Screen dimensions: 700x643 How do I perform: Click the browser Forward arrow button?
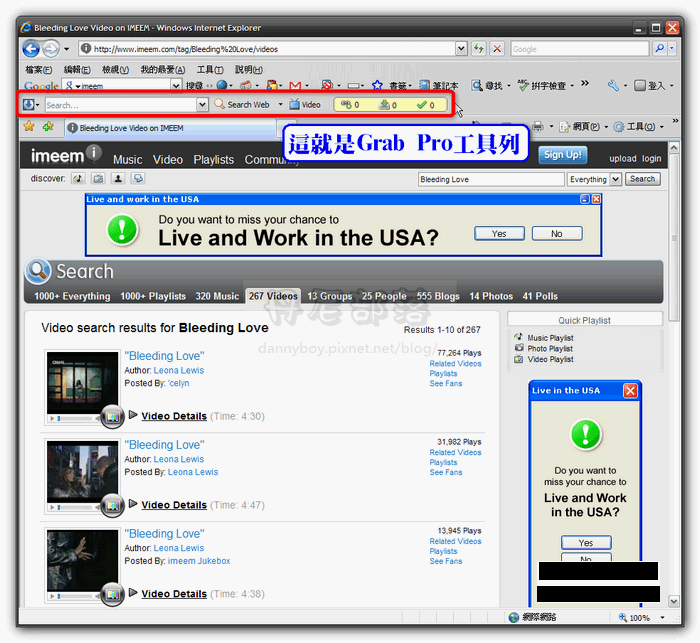click(x=51, y=49)
